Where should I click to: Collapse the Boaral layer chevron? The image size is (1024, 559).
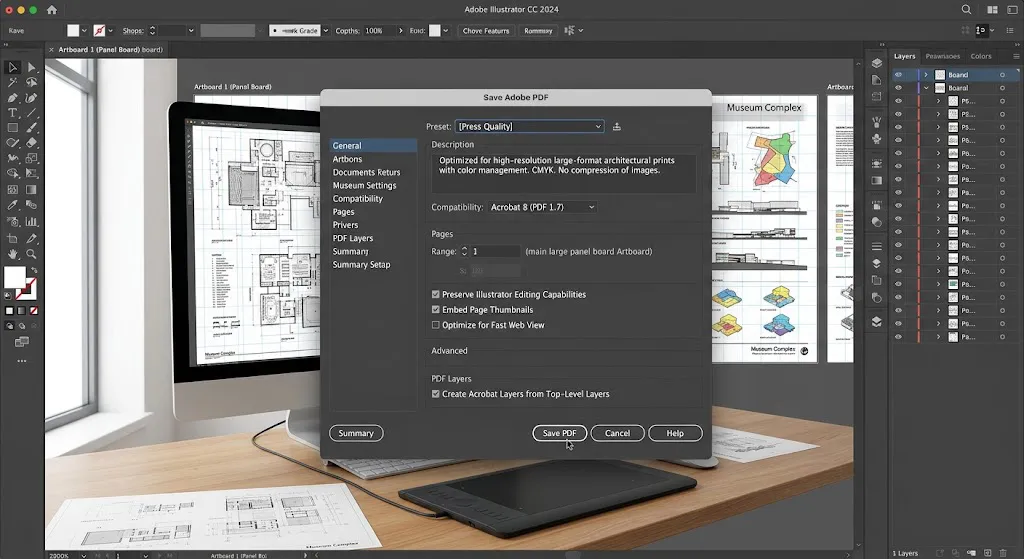coord(926,88)
